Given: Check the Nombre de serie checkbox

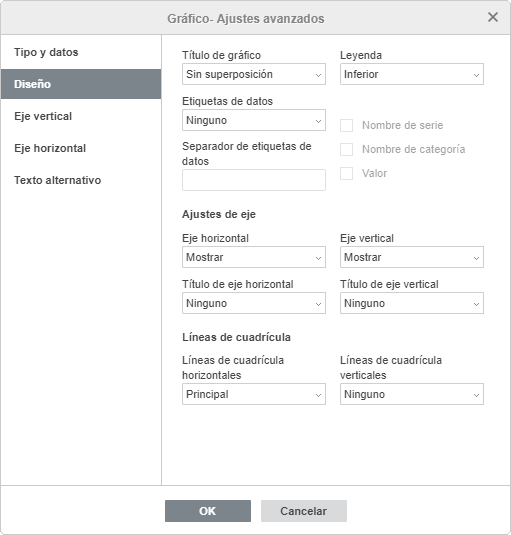Looking at the screenshot, I should (347, 126).
